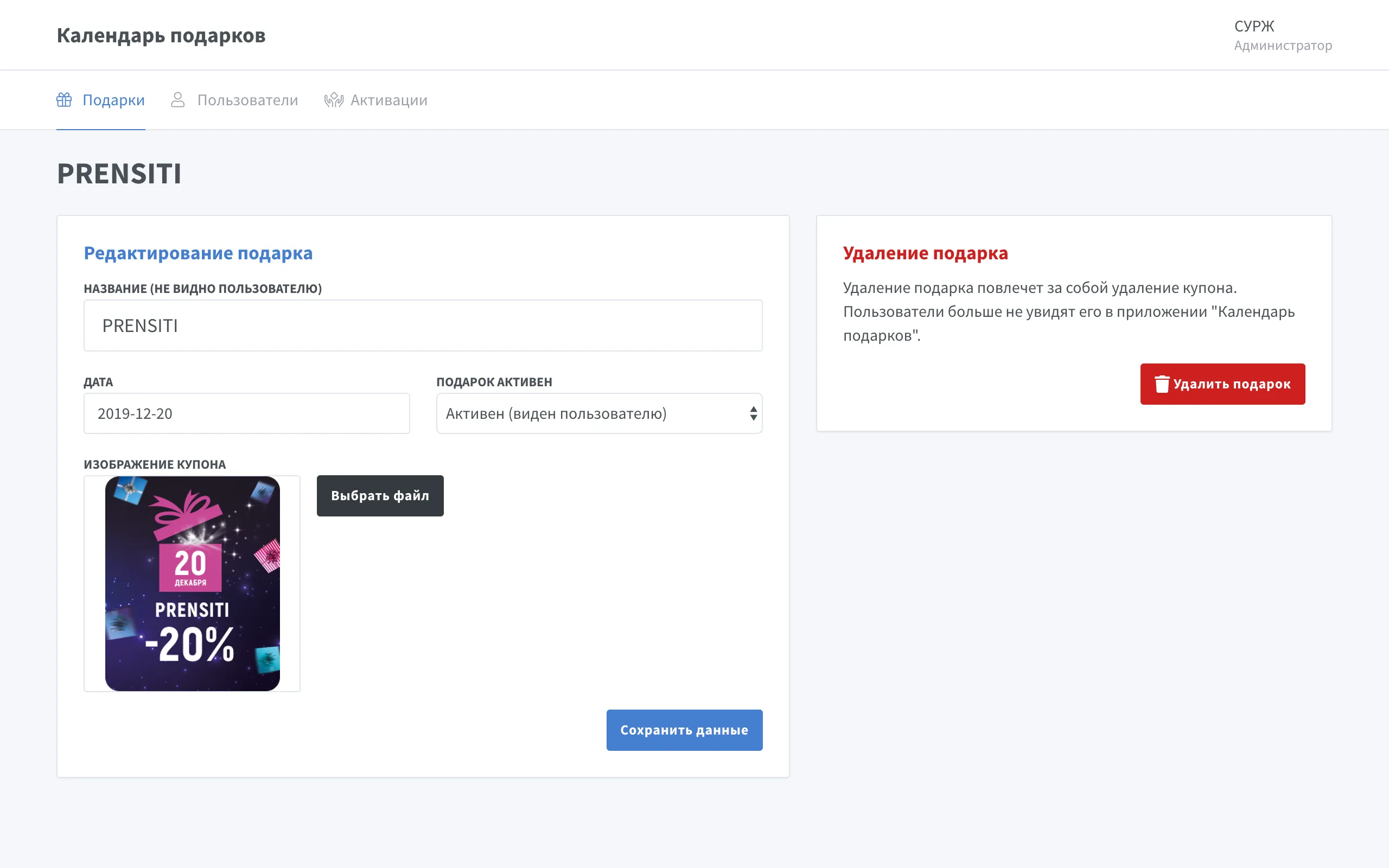Click the date field showing 2019-12-20
Screen dimensions: 1389x868
(247, 413)
